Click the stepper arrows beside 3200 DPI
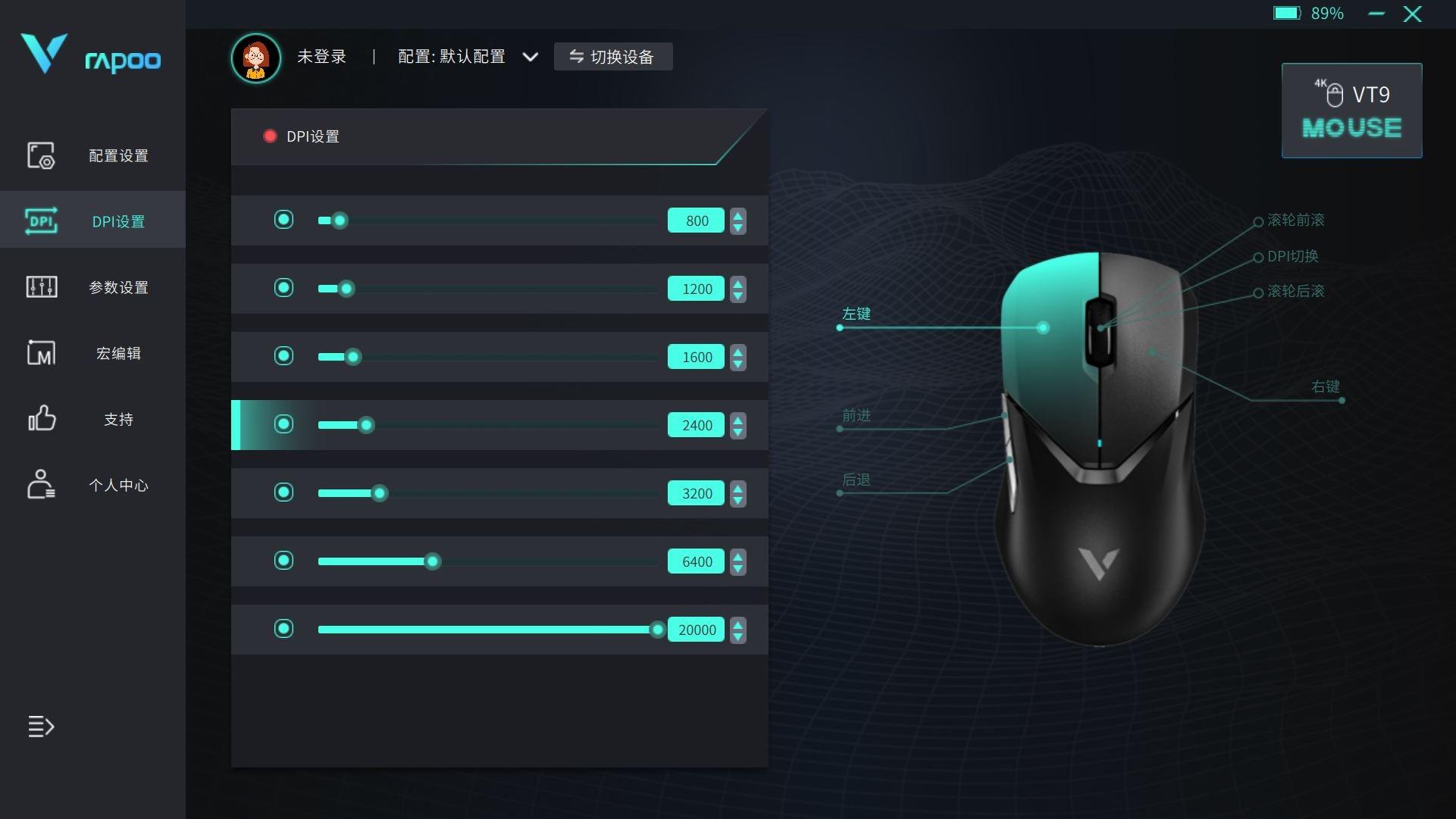Image resolution: width=1456 pixels, height=819 pixels. (737, 493)
